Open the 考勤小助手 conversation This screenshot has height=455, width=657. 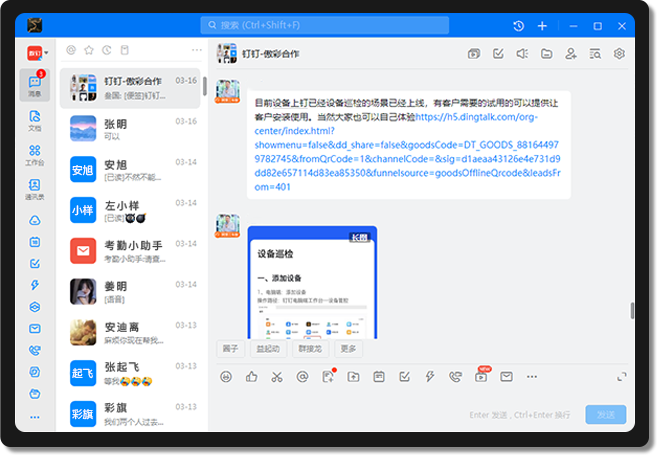pos(130,251)
